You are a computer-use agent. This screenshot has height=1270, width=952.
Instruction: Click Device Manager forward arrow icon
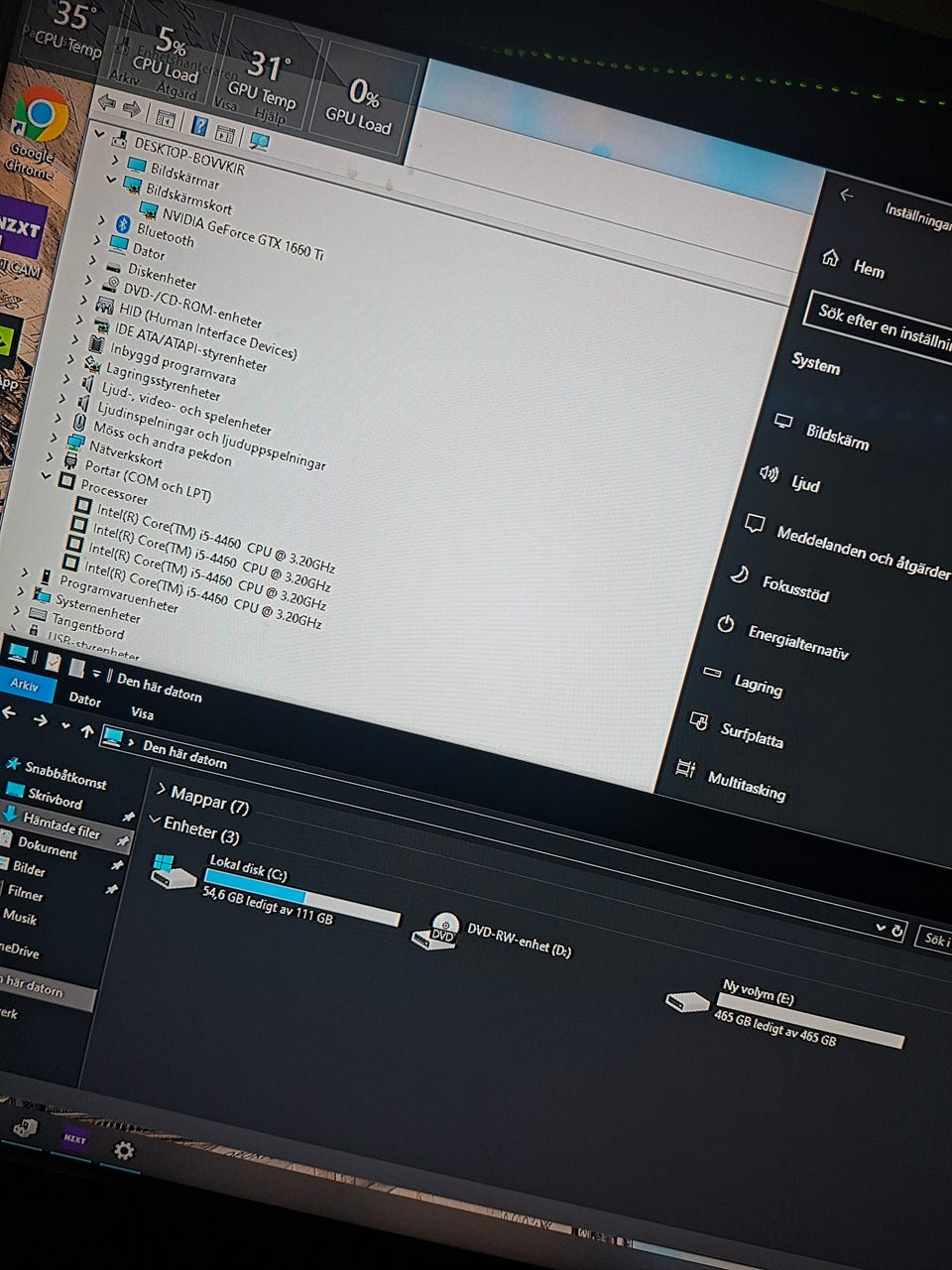(x=130, y=108)
